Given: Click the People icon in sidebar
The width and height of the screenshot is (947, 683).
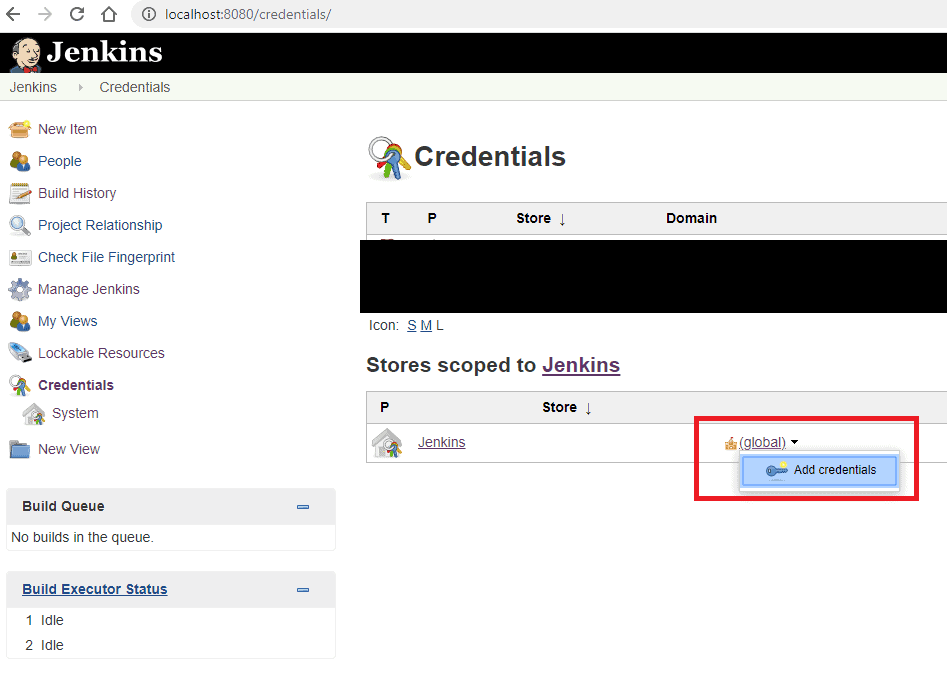Looking at the screenshot, I should [20, 161].
